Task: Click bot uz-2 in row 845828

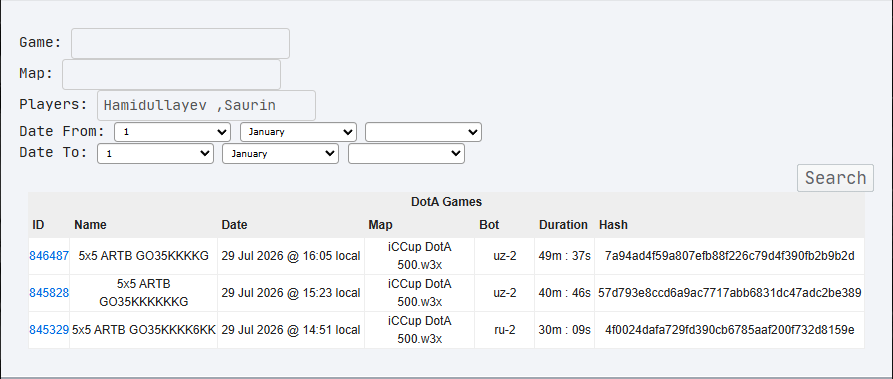Action: 505,293
